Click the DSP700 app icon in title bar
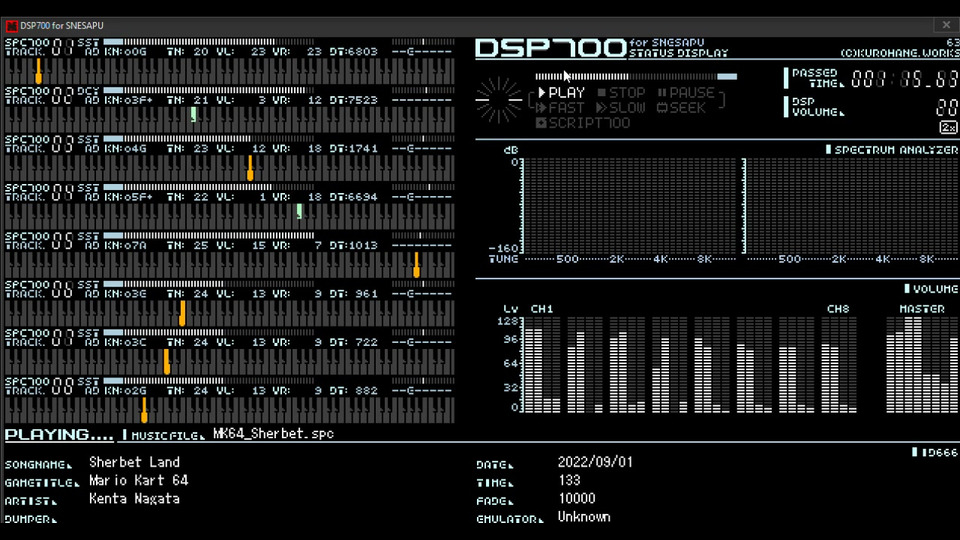The height and width of the screenshot is (540, 960). 12,26
